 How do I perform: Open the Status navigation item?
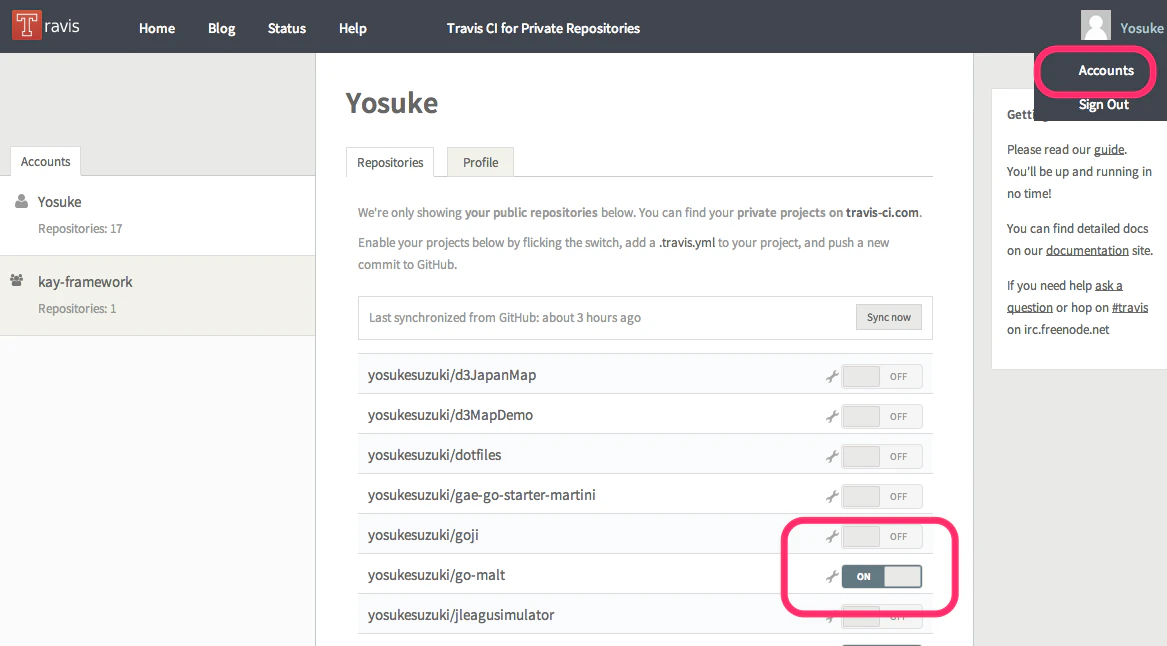[x=287, y=28]
